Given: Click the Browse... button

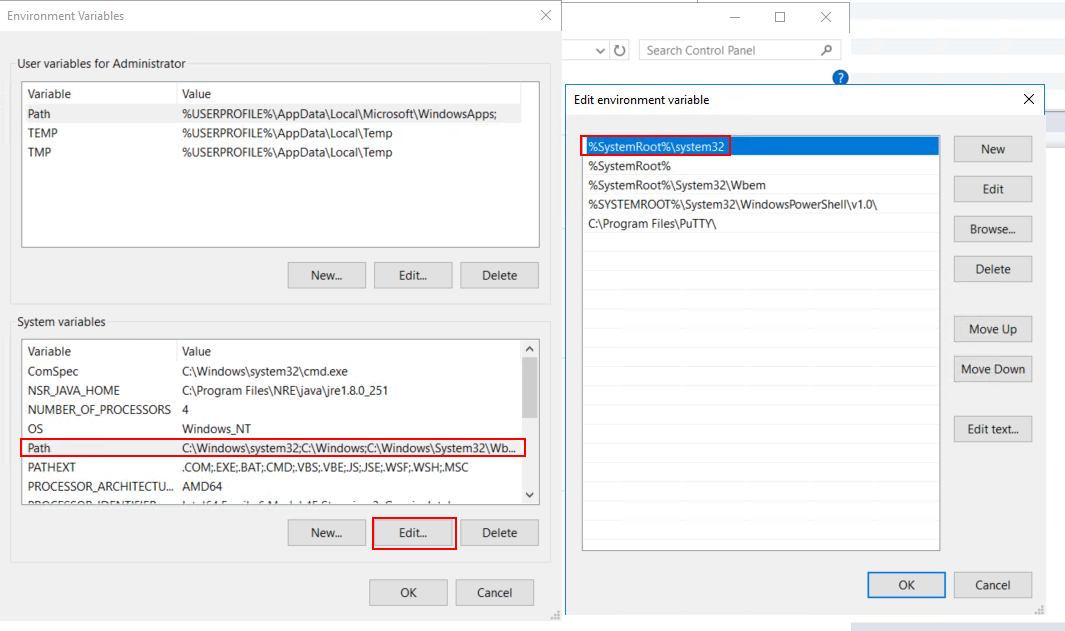Looking at the screenshot, I should click(992, 228).
